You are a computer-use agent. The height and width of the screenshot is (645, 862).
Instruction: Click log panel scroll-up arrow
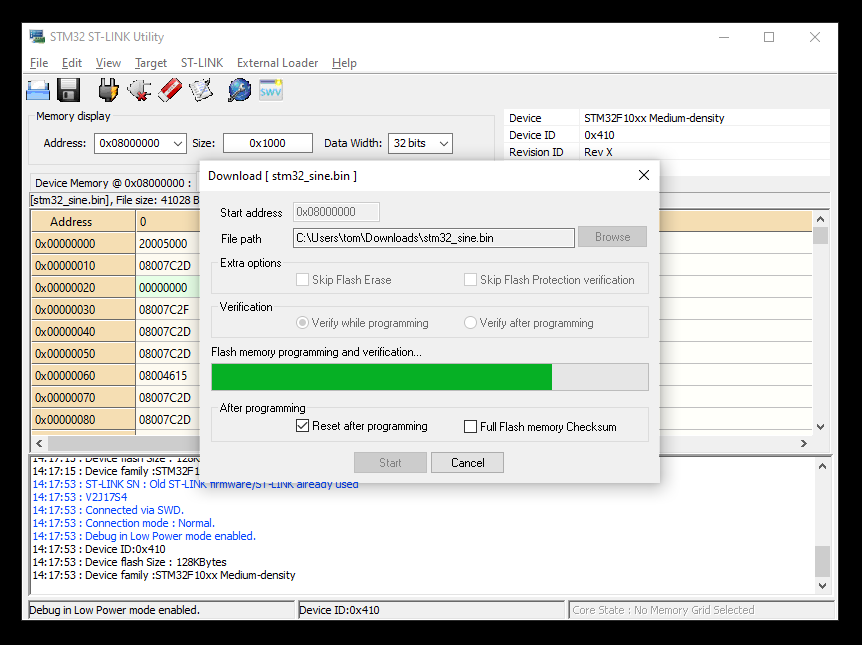tap(822, 466)
